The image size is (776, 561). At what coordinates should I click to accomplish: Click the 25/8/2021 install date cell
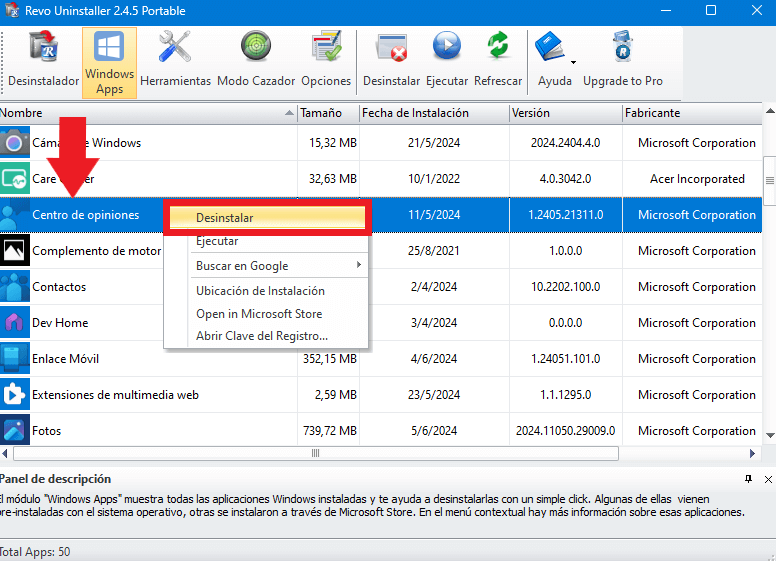434,251
